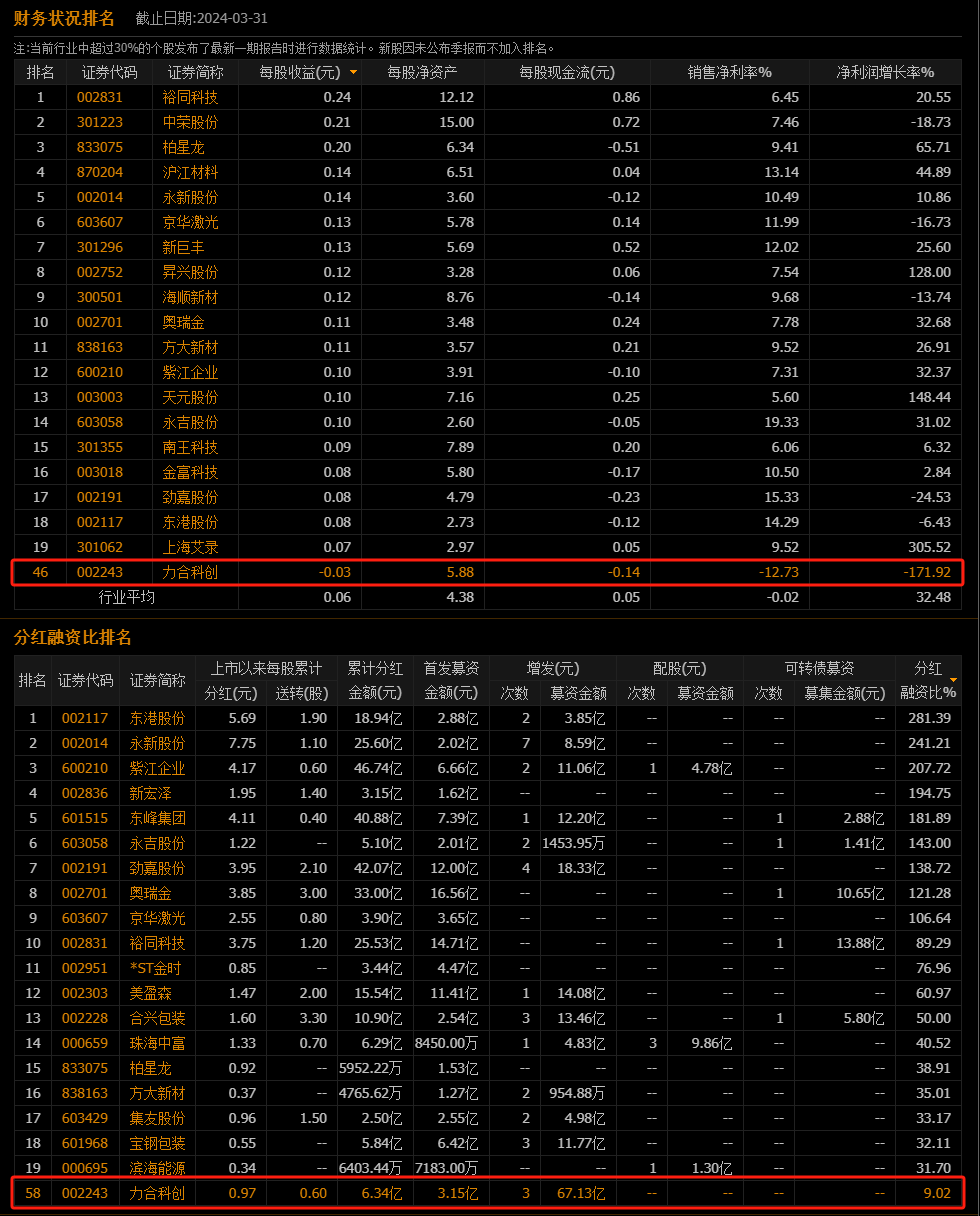Select 东峰集团 in dividend ranking

(157, 818)
